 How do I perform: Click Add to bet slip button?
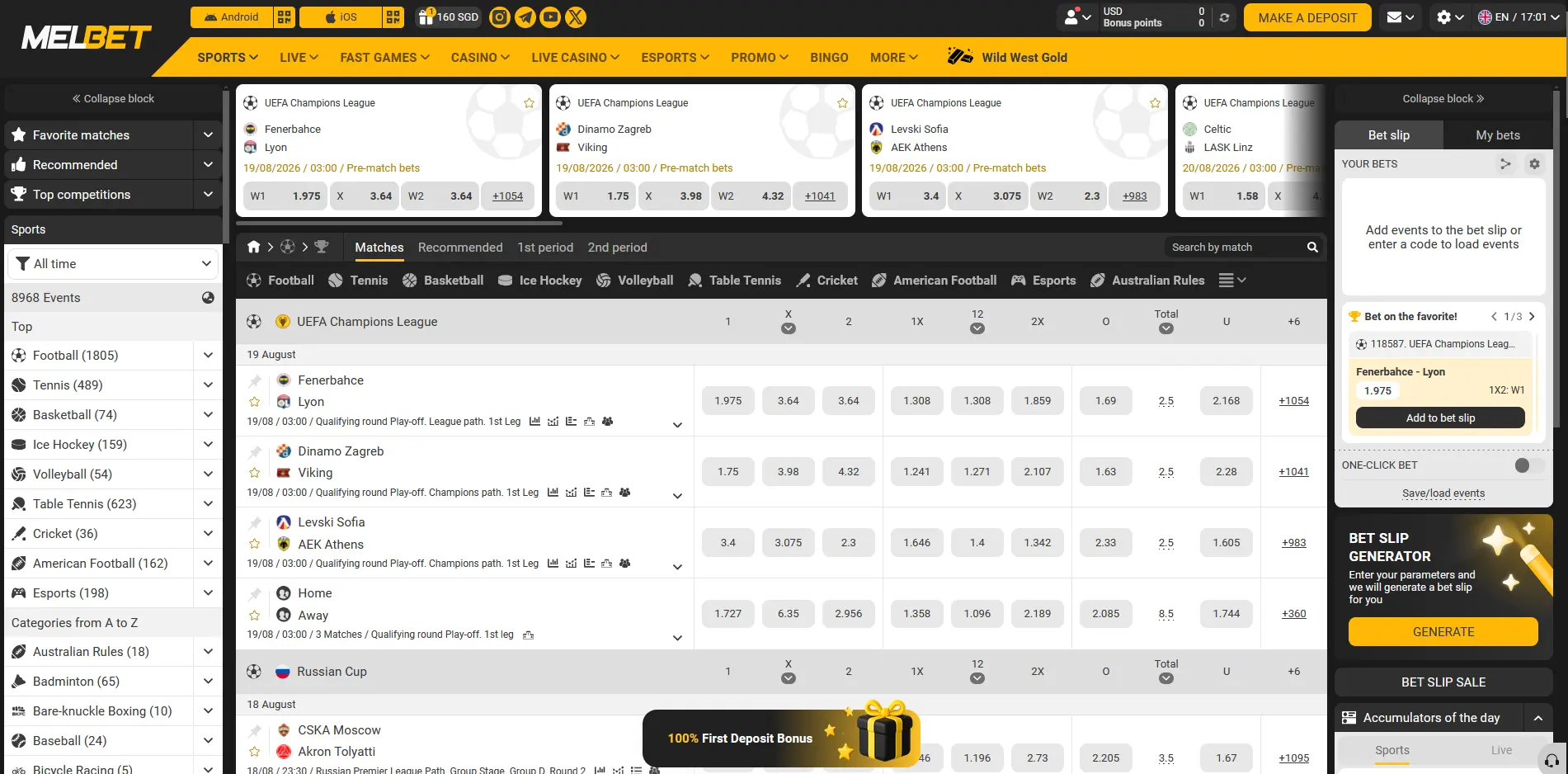tap(1440, 418)
